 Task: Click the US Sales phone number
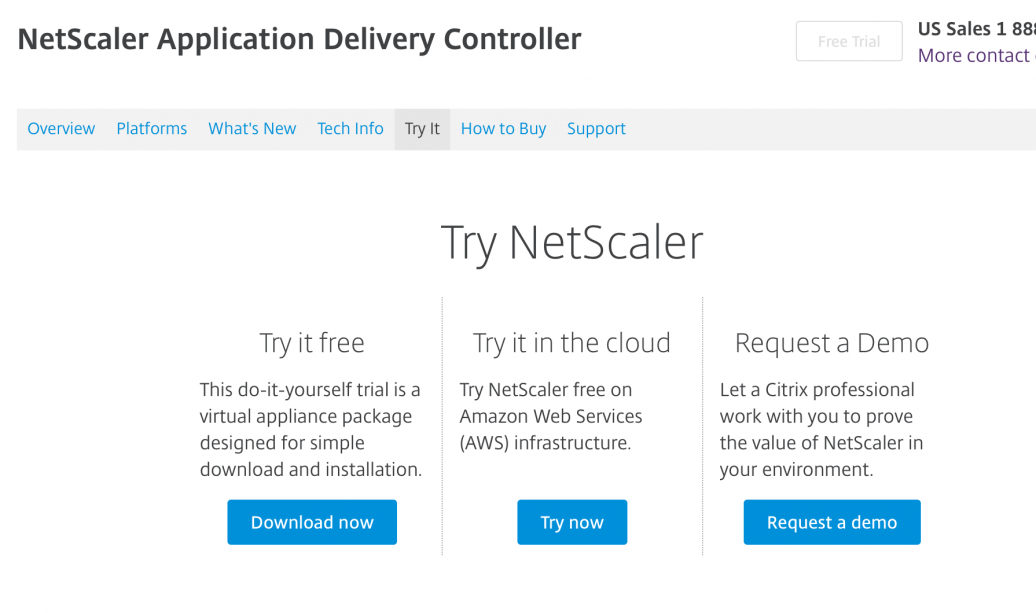pos(976,29)
